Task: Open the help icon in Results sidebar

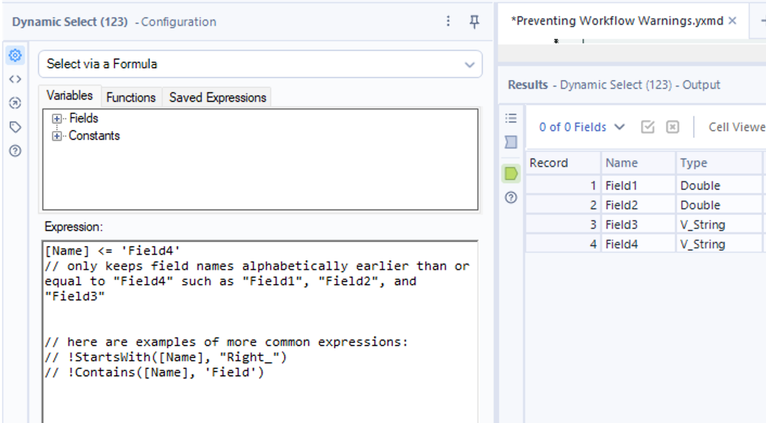Action: pos(511,197)
